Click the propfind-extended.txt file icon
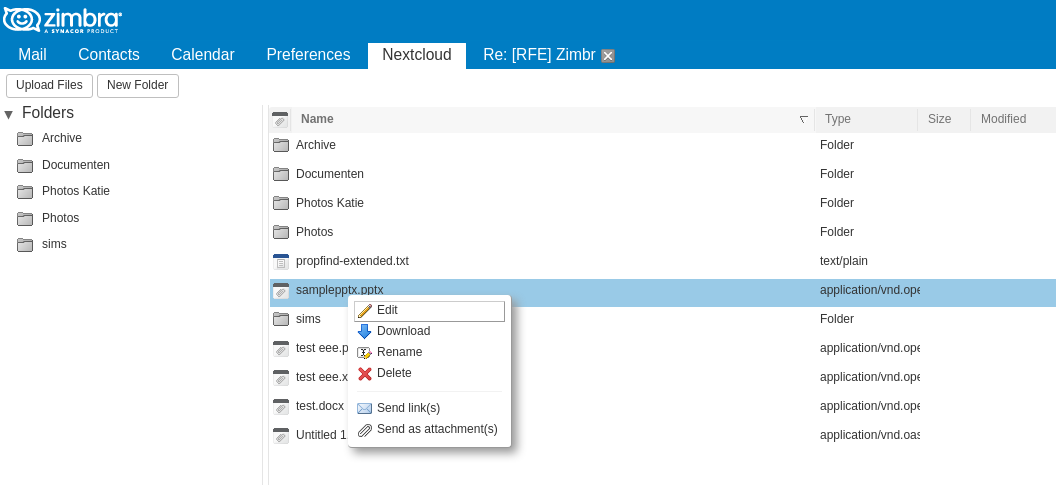The height and width of the screenshot is (485, 1056). pyautogui.click(x=281, y=261)
